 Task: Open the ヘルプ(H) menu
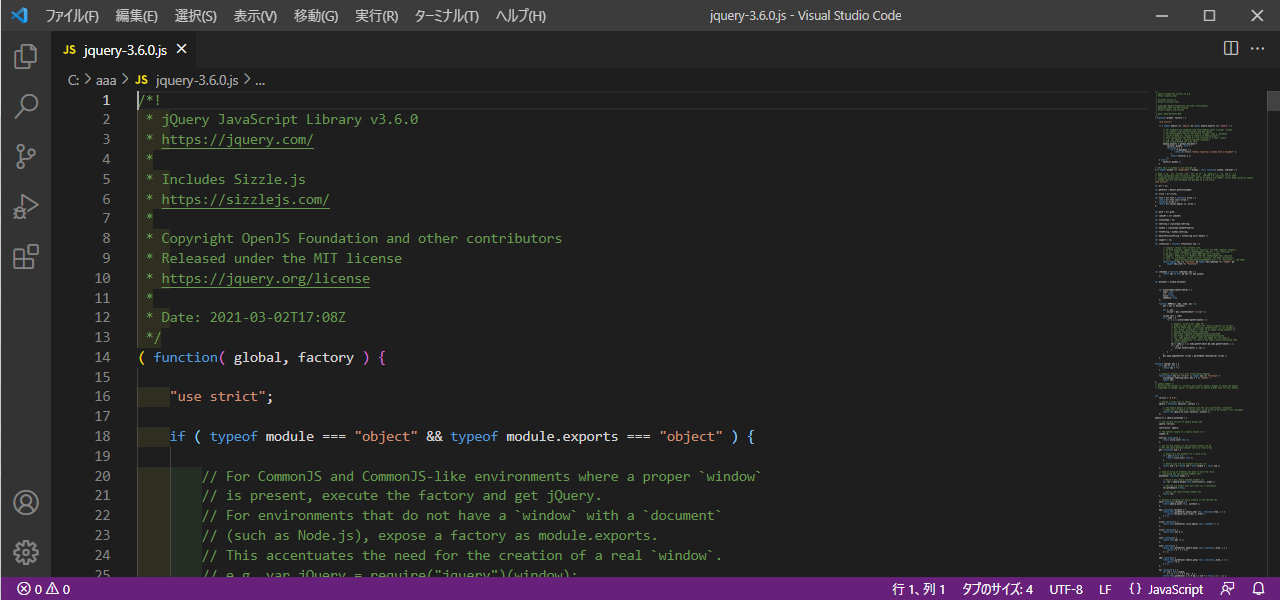(521, 16)
